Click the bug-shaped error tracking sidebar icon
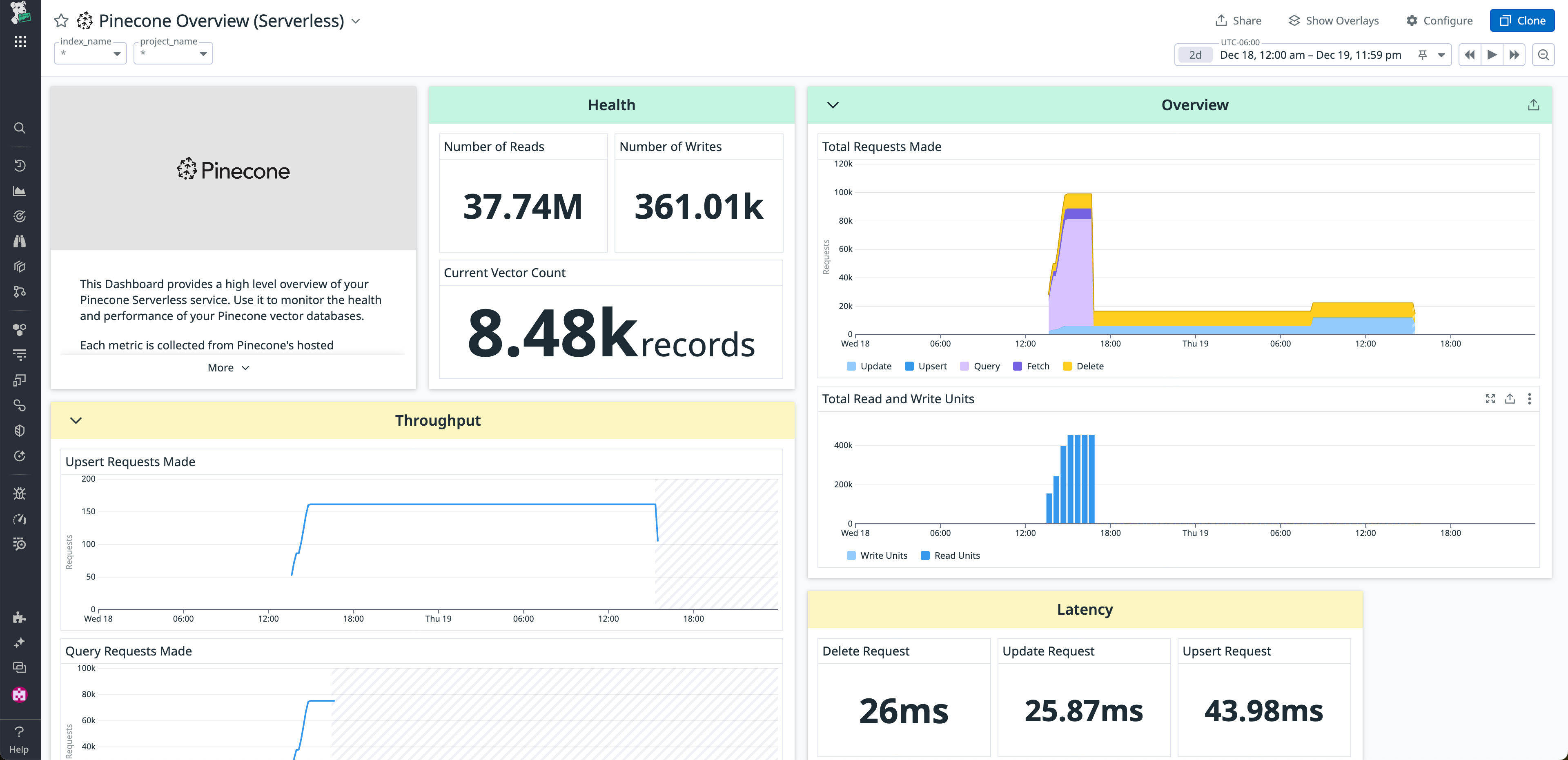 (20, 493)
